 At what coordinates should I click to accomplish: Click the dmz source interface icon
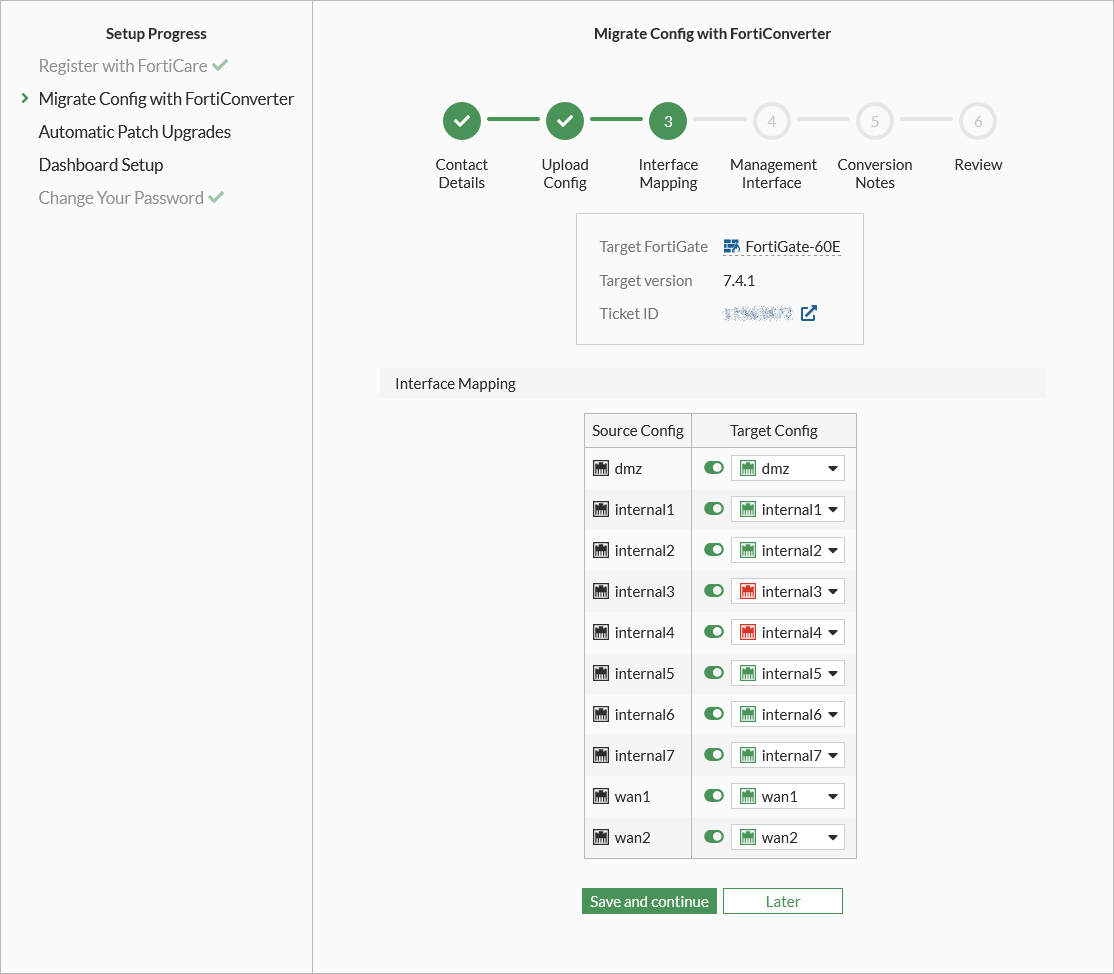[x=601, y=467]
